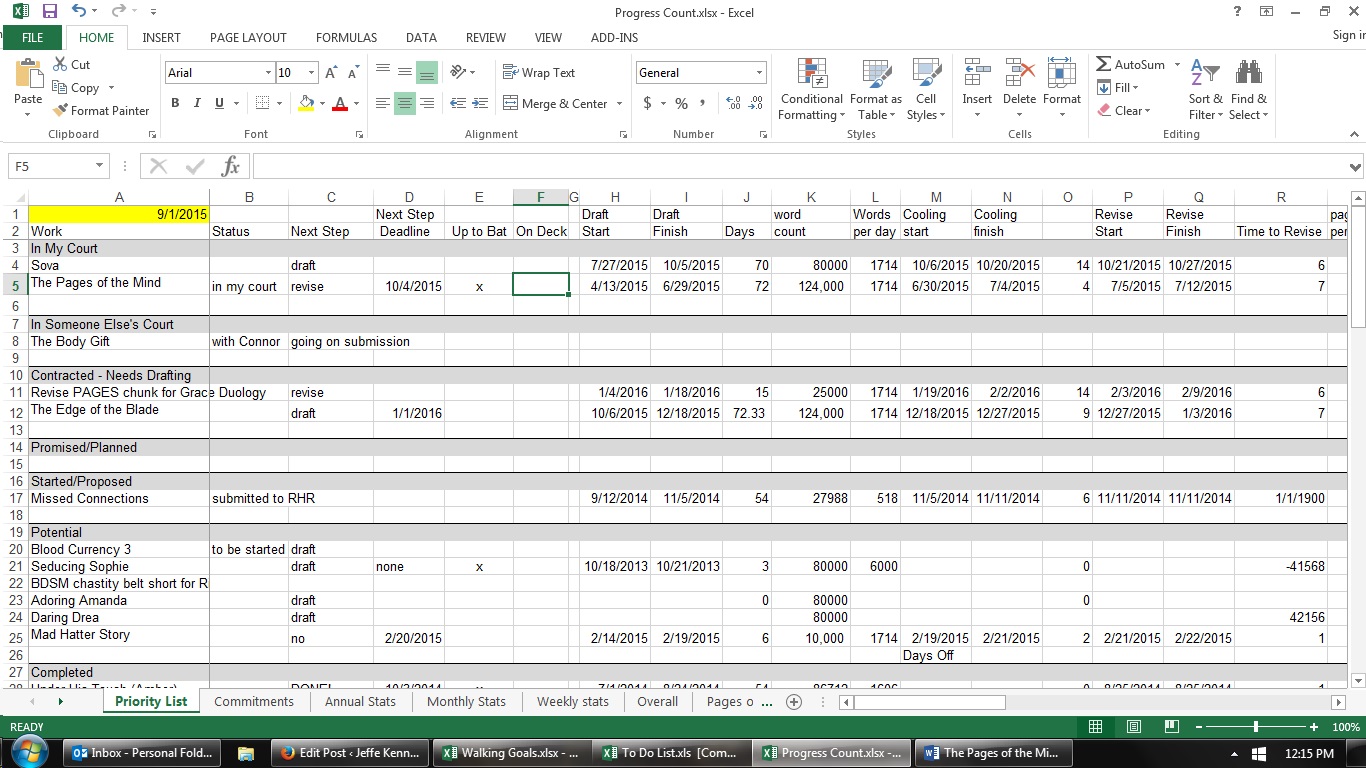The height and width of the screenshot is (768, 1366).
Task: Open Firefox Edit Post window in taskbar
Action: (x=351, y=753)
